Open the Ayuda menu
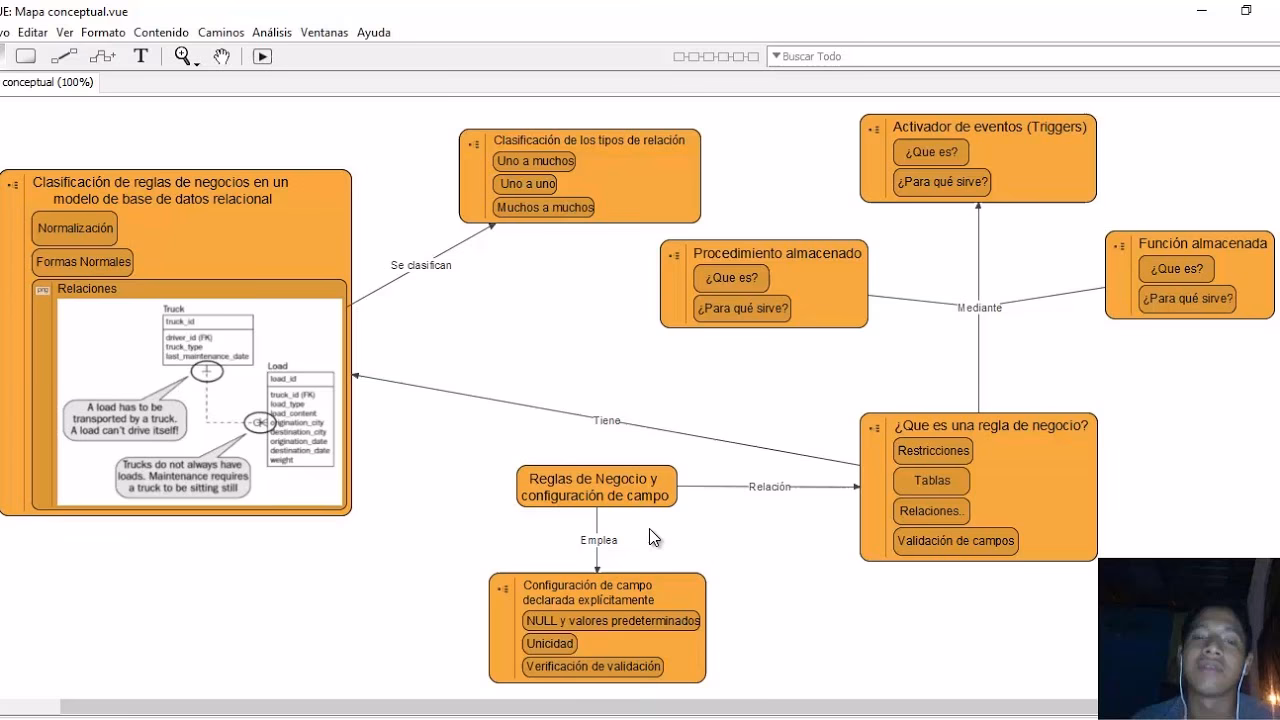This screenshot has width=1280, height=720. [x=374, y=32]
